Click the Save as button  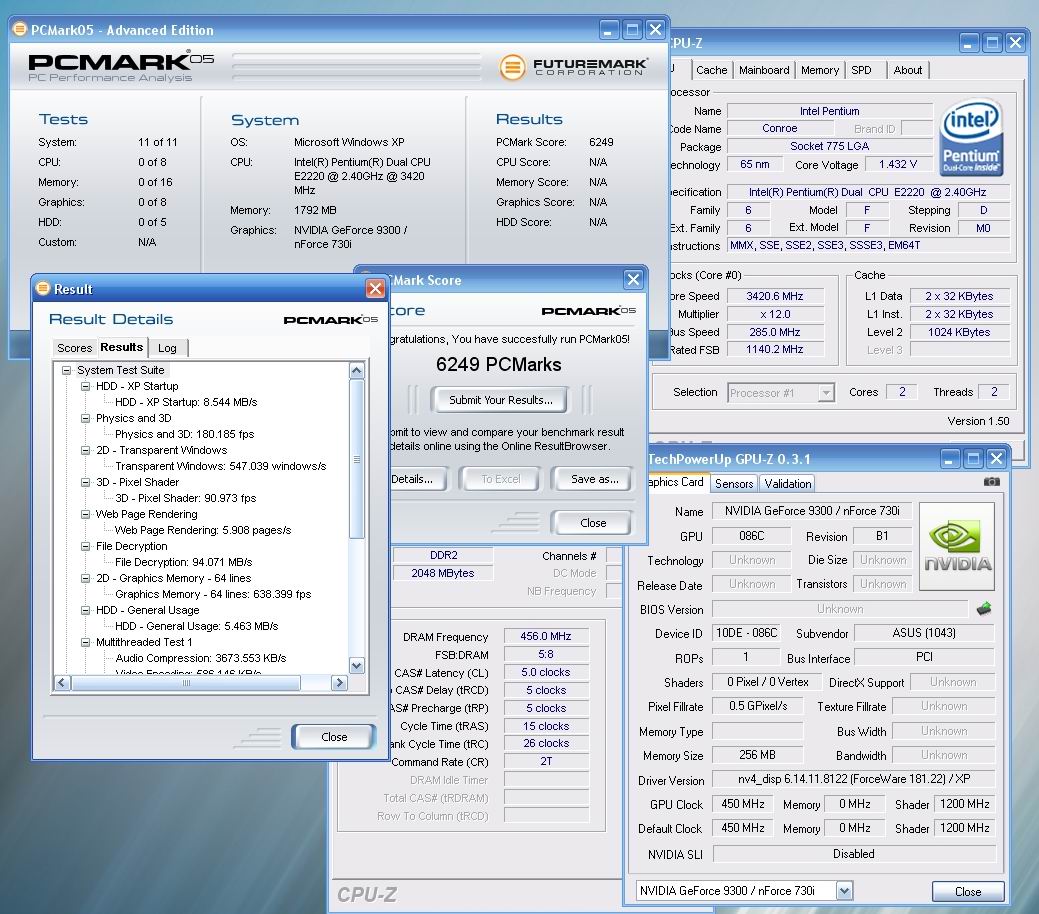[594, 479]
